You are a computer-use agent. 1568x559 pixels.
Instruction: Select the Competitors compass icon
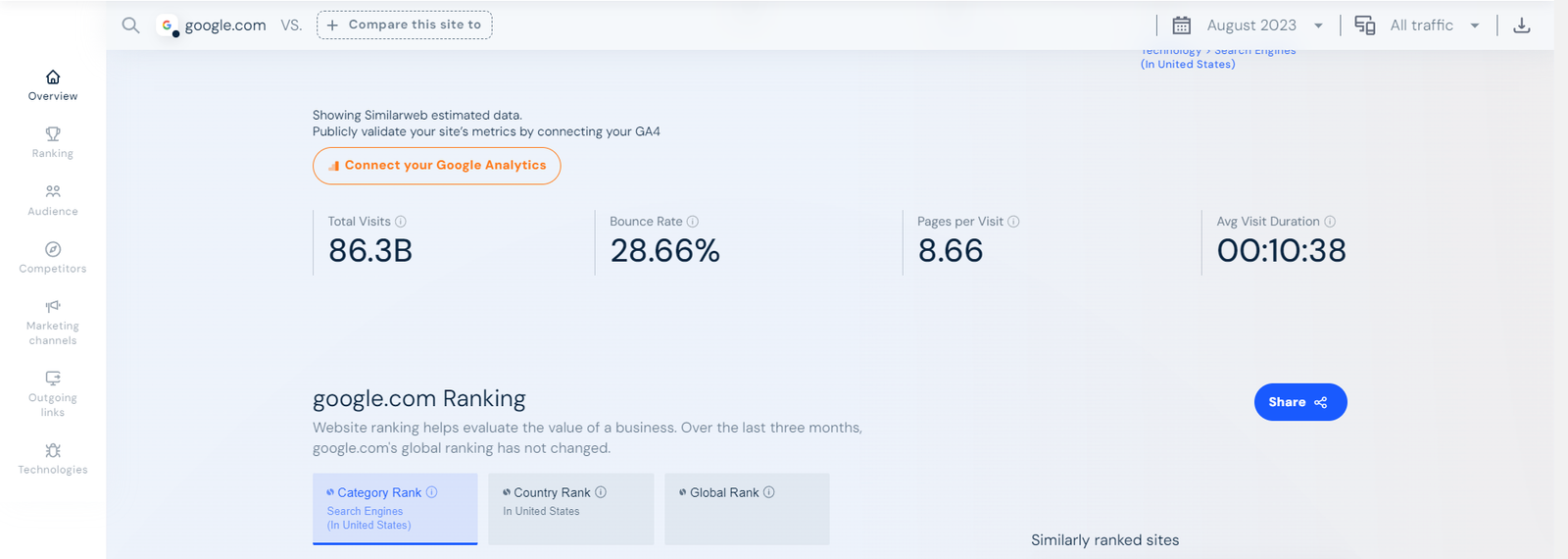pyautogui.click(x=53, y=249)
